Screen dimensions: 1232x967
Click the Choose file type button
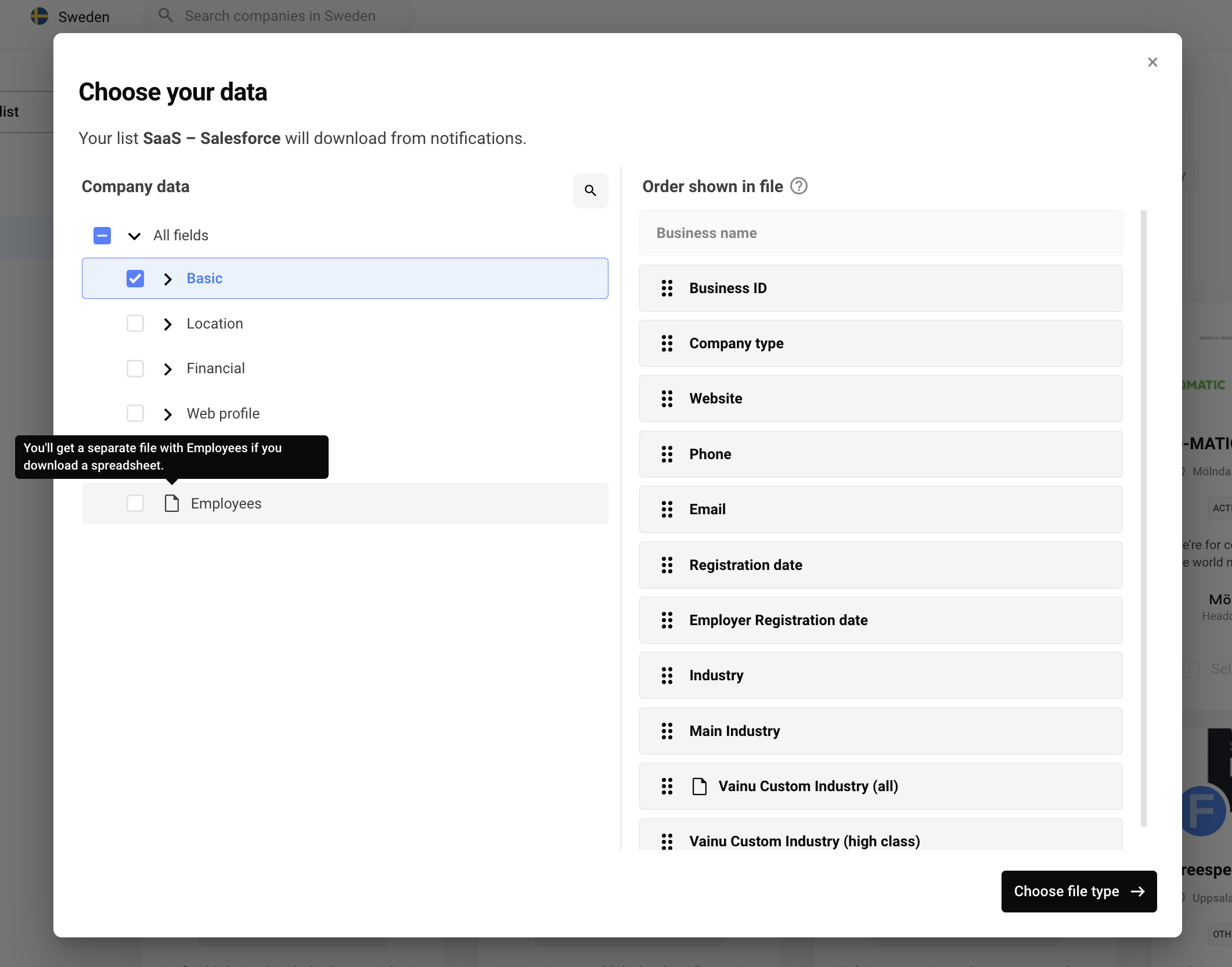[1078, 891]
